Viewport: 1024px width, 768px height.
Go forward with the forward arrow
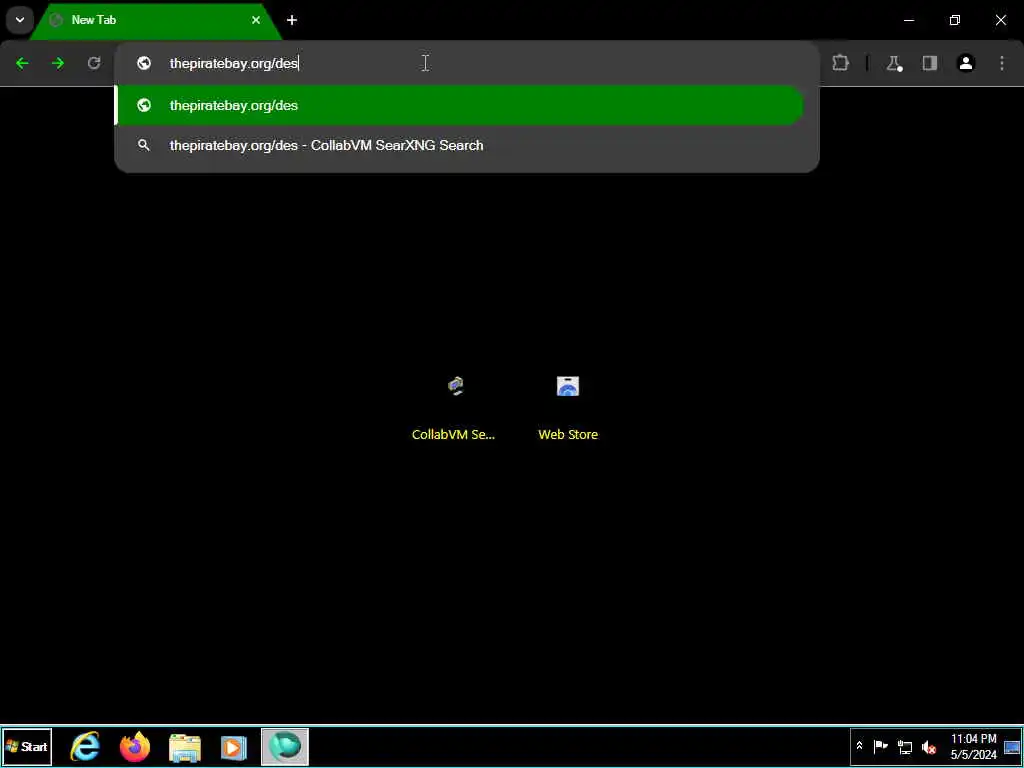pyautogui.click(x=58, y=63)
